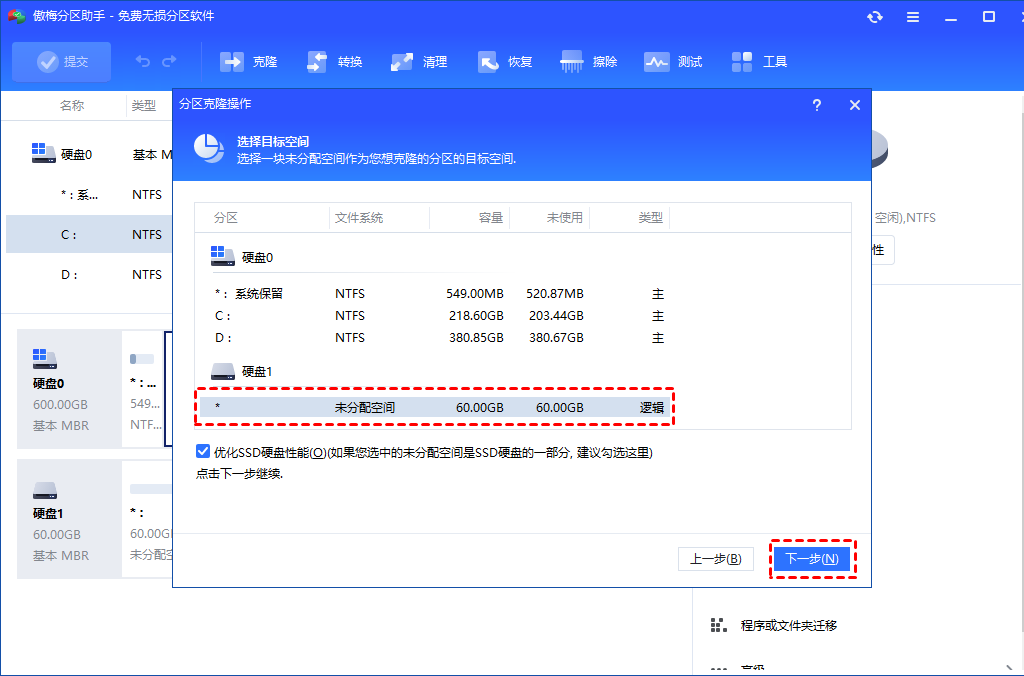Select D: row in main window list
This screenshot has height=676, width=1024.
point(89,274)
